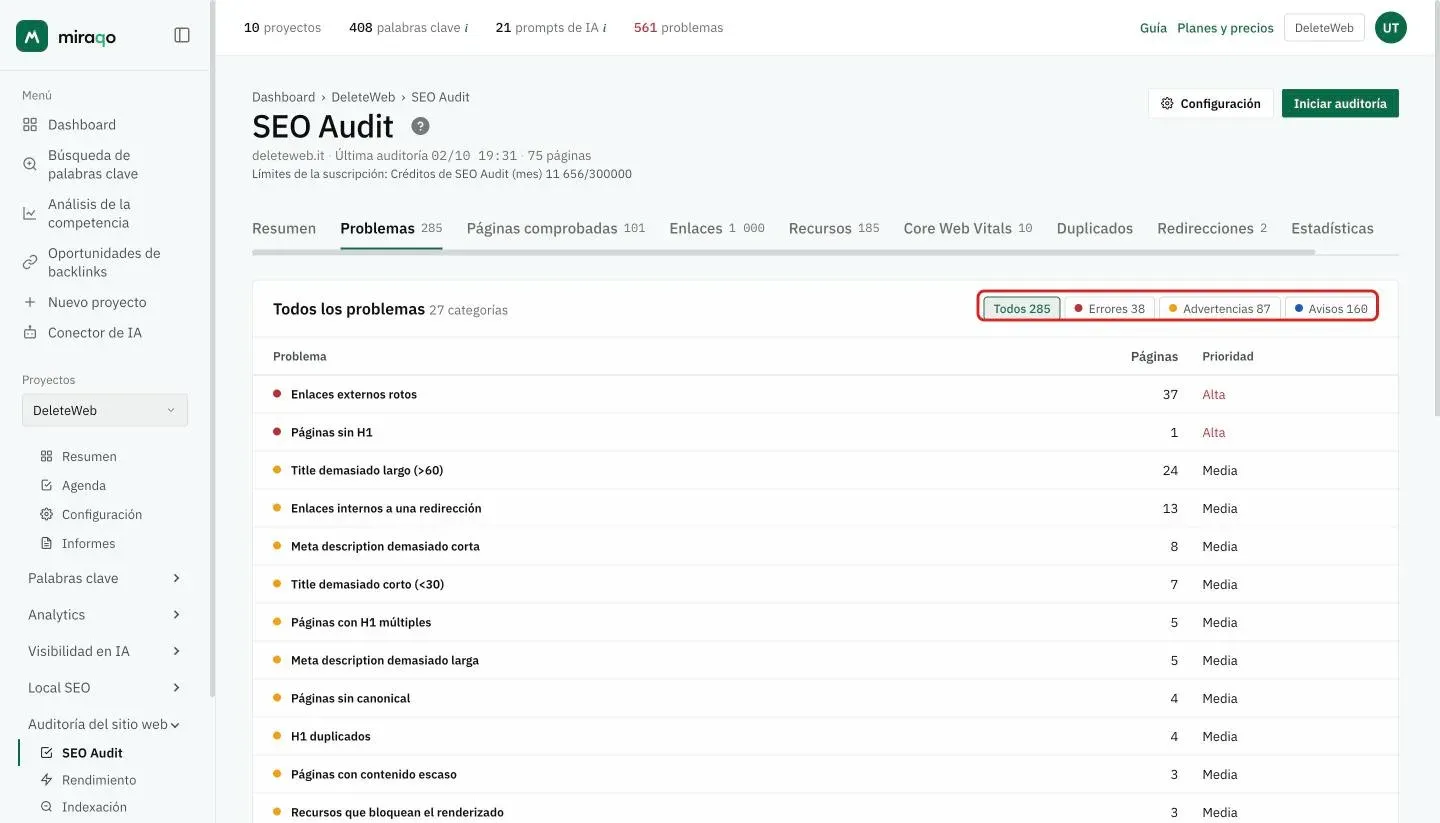Open the Core Web Vitals tab
This screenshot has height=823, width=1440.
[x=968, y=228]
